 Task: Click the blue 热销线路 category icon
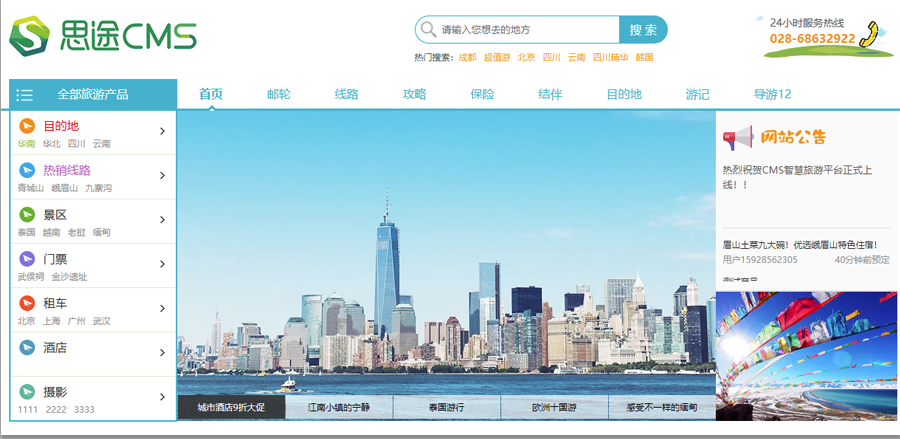coord(27,171)
